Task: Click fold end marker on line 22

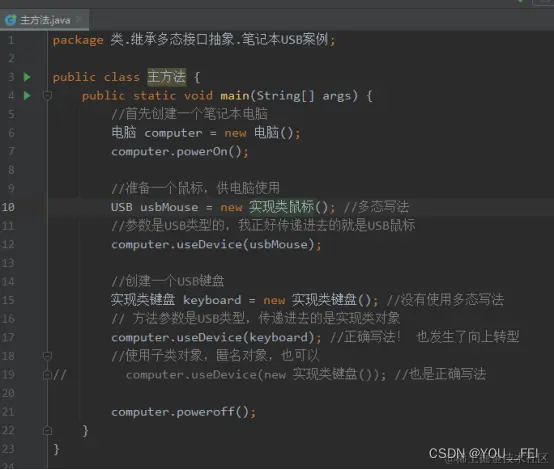Action: [47, 430]
